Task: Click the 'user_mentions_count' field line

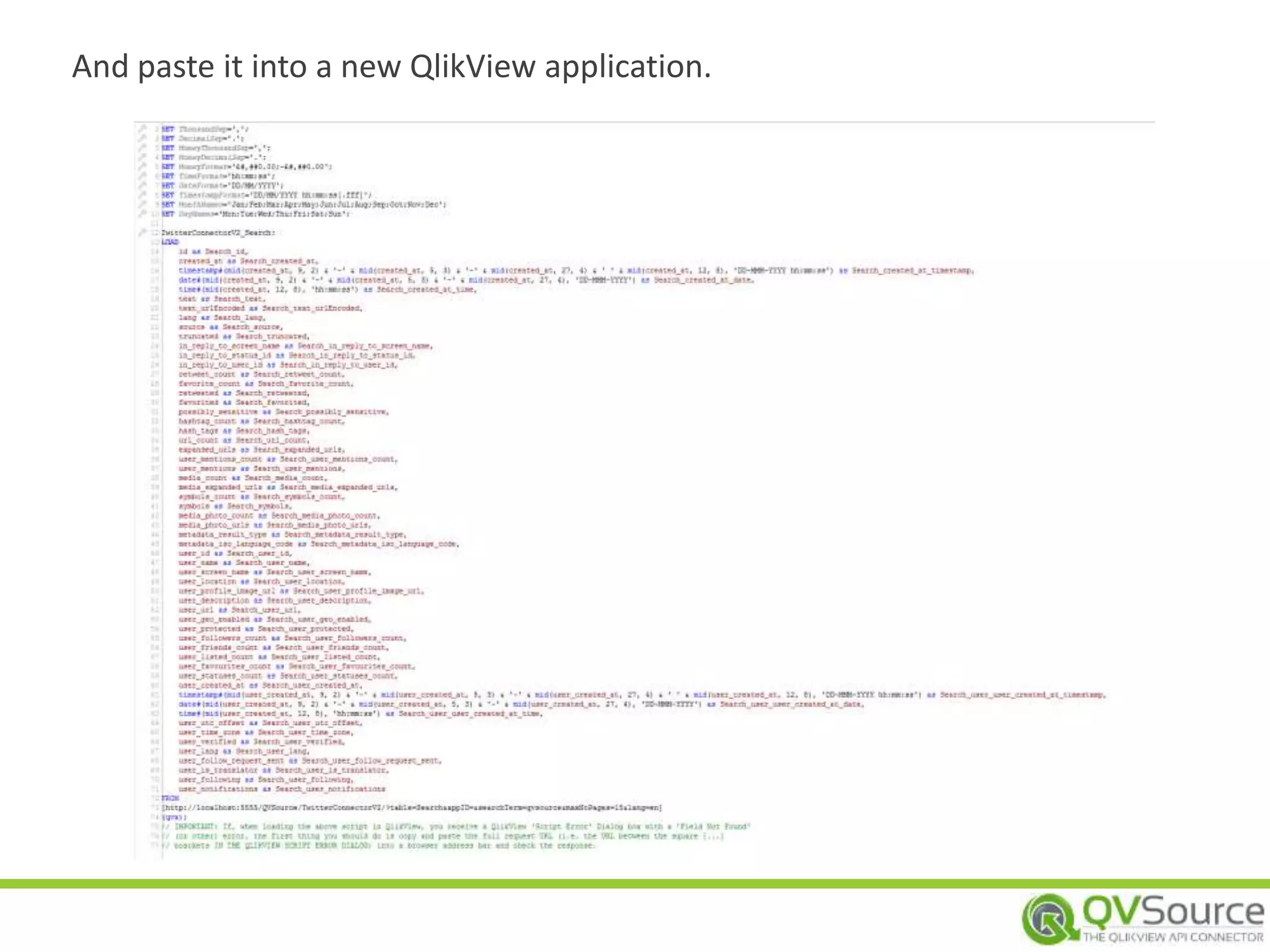Action: [x=288, y=459]
